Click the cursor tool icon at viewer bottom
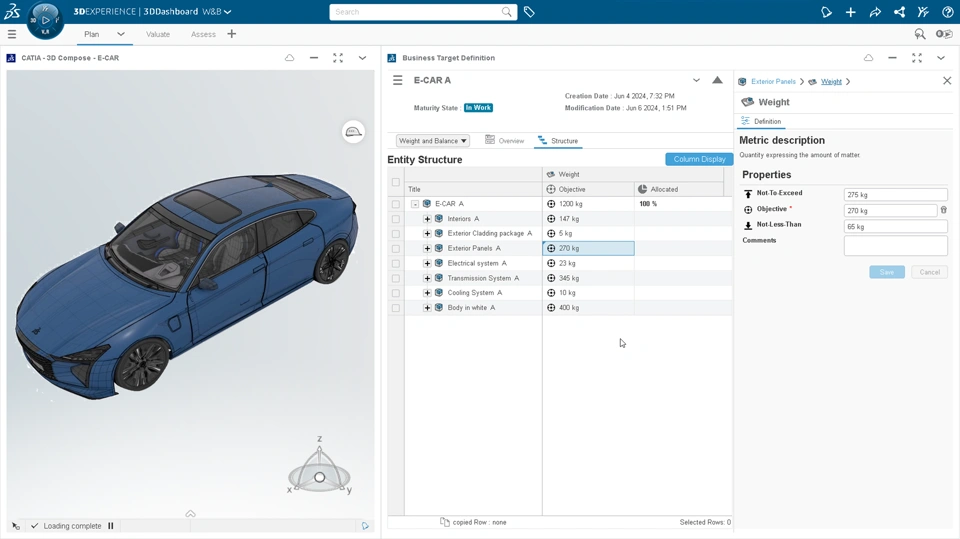Screen dimensions: 960x539 (16, 526)
